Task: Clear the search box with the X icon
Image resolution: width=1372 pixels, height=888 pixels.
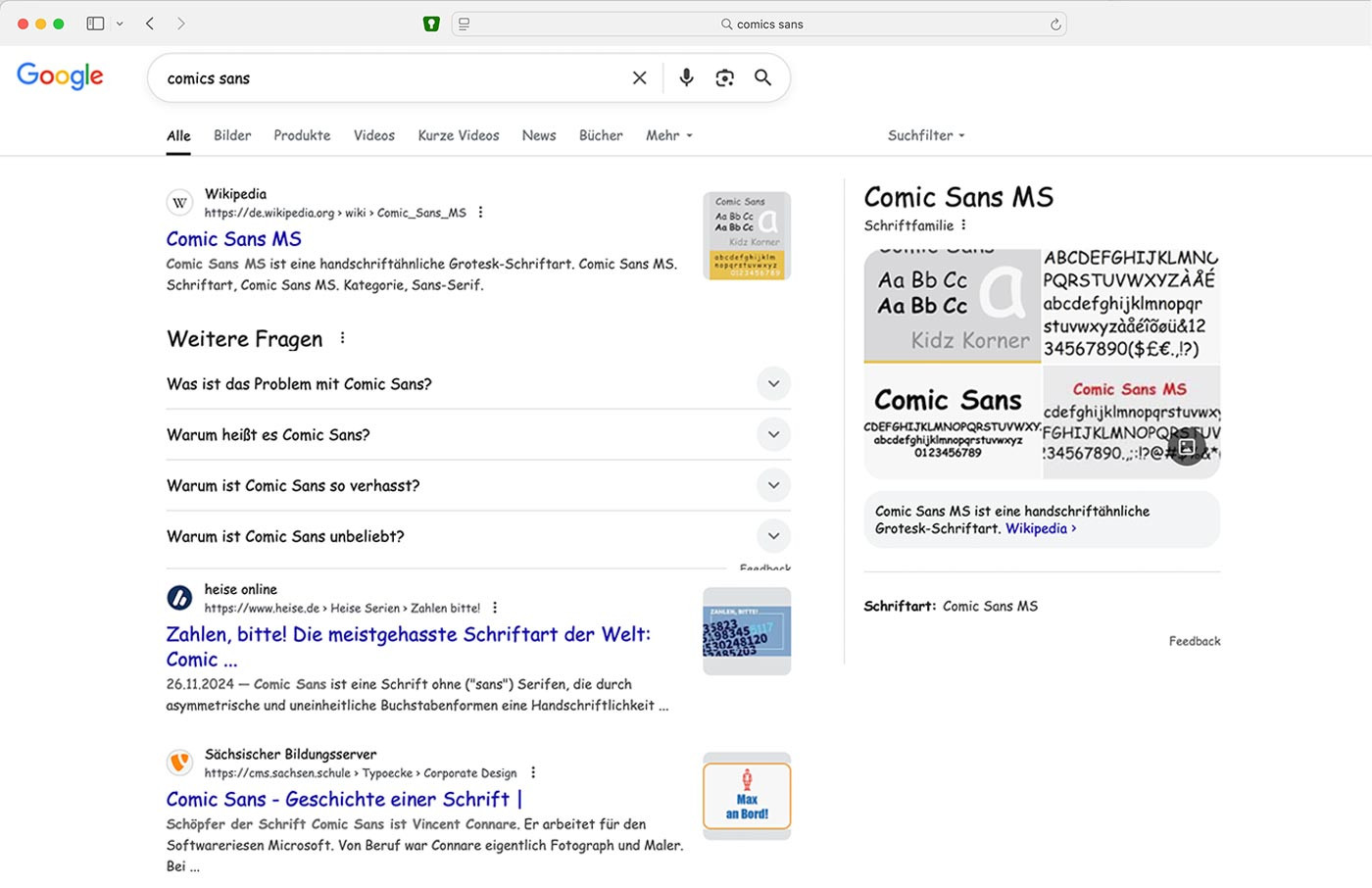Action: [x=639, y=78]
